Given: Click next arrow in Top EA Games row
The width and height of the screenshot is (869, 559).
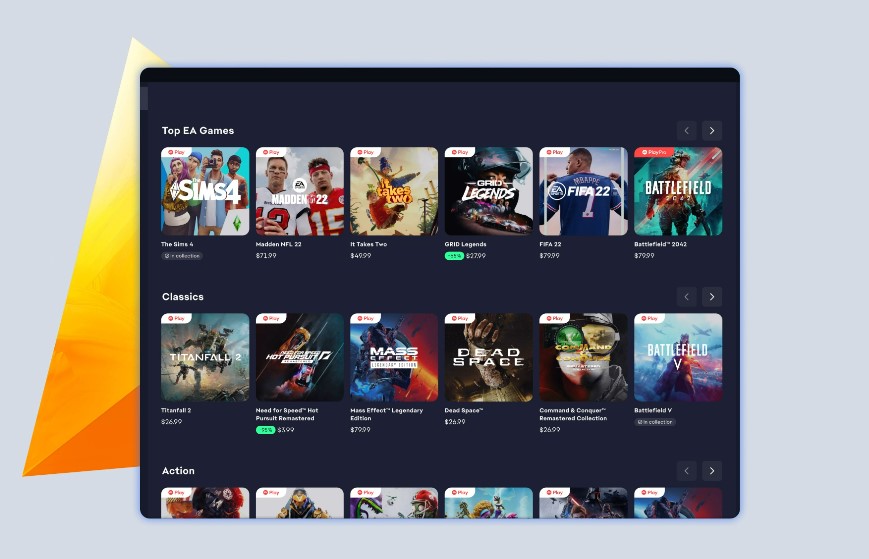Looking at the screenshot, I should point(711,130).
